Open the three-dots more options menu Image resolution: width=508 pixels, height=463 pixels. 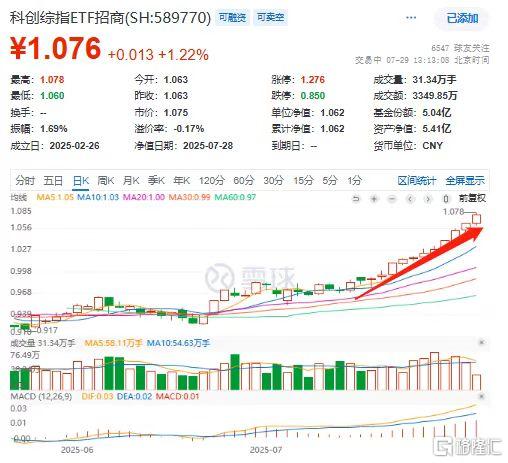(411, 18)
